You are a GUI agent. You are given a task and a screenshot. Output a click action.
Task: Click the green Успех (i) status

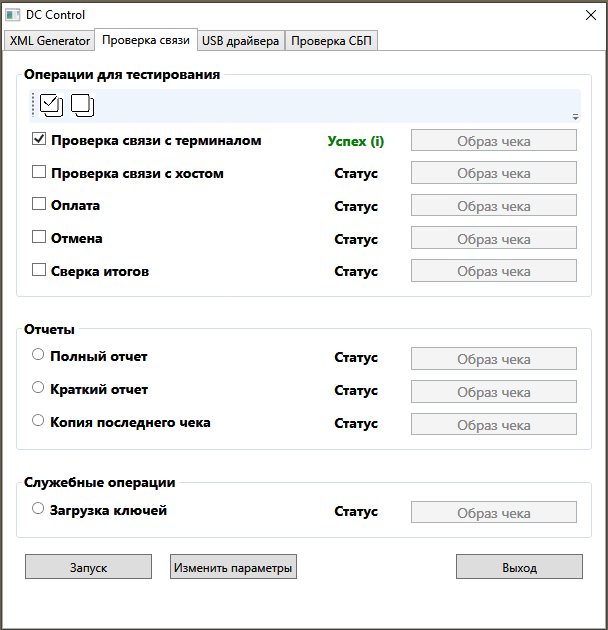(x=355, y=141)
